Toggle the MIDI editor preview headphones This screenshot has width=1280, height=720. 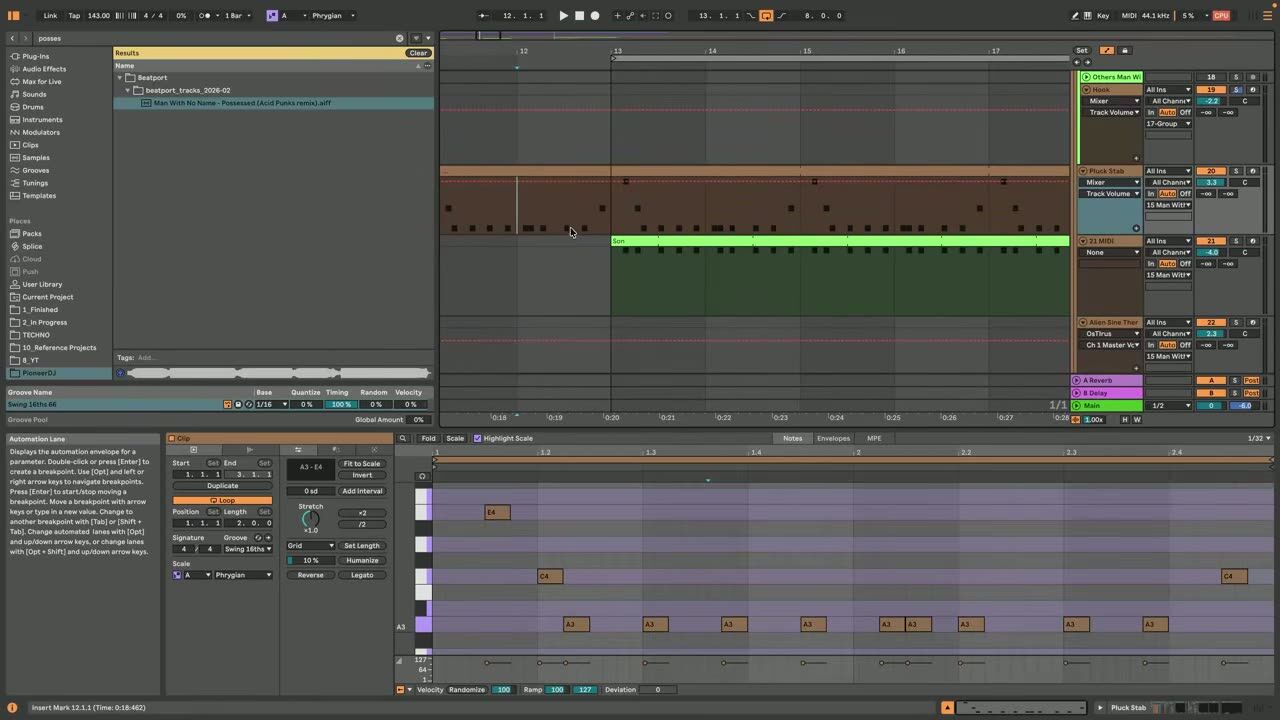click(422, 476)
